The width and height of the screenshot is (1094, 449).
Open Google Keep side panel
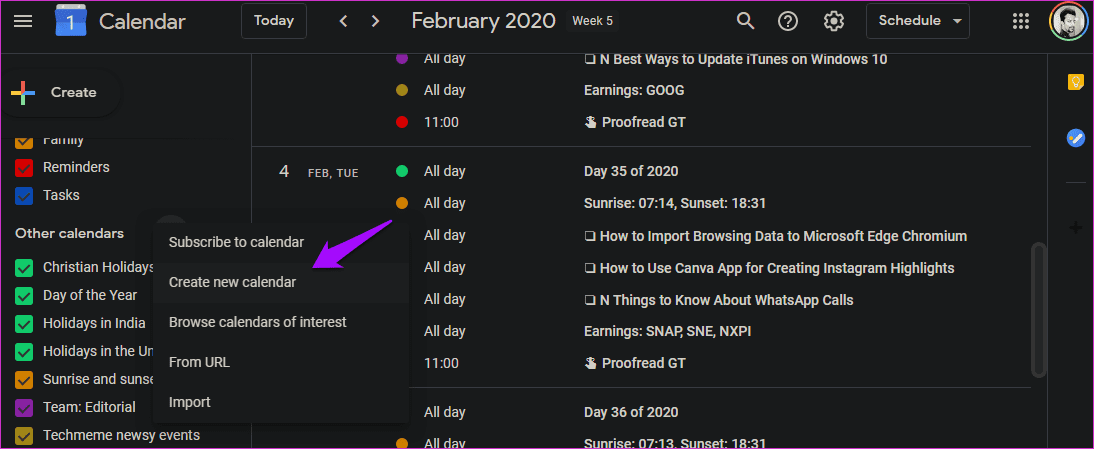[x=1075, y=82]
